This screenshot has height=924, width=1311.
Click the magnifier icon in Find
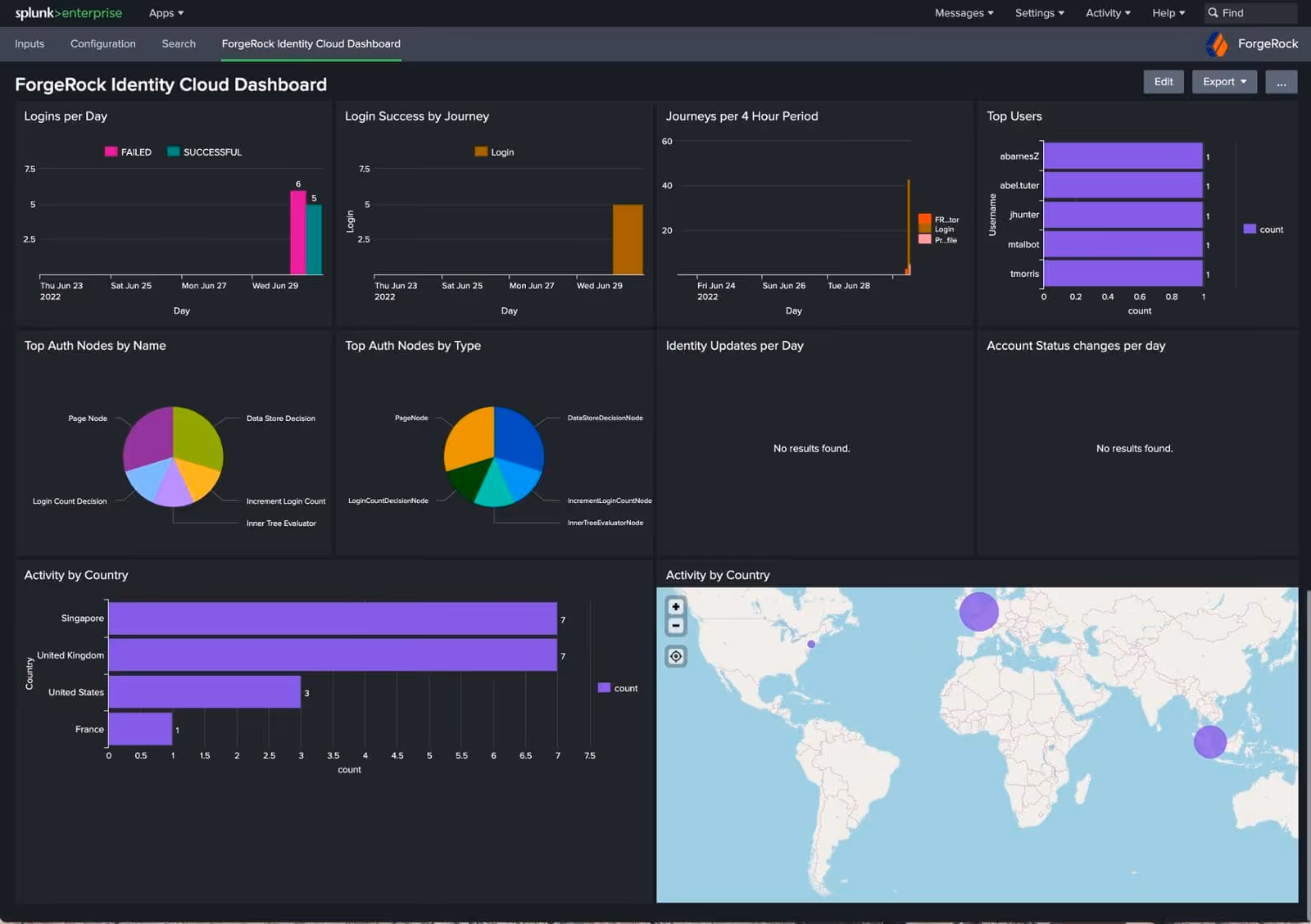[x=1213, y=13]
